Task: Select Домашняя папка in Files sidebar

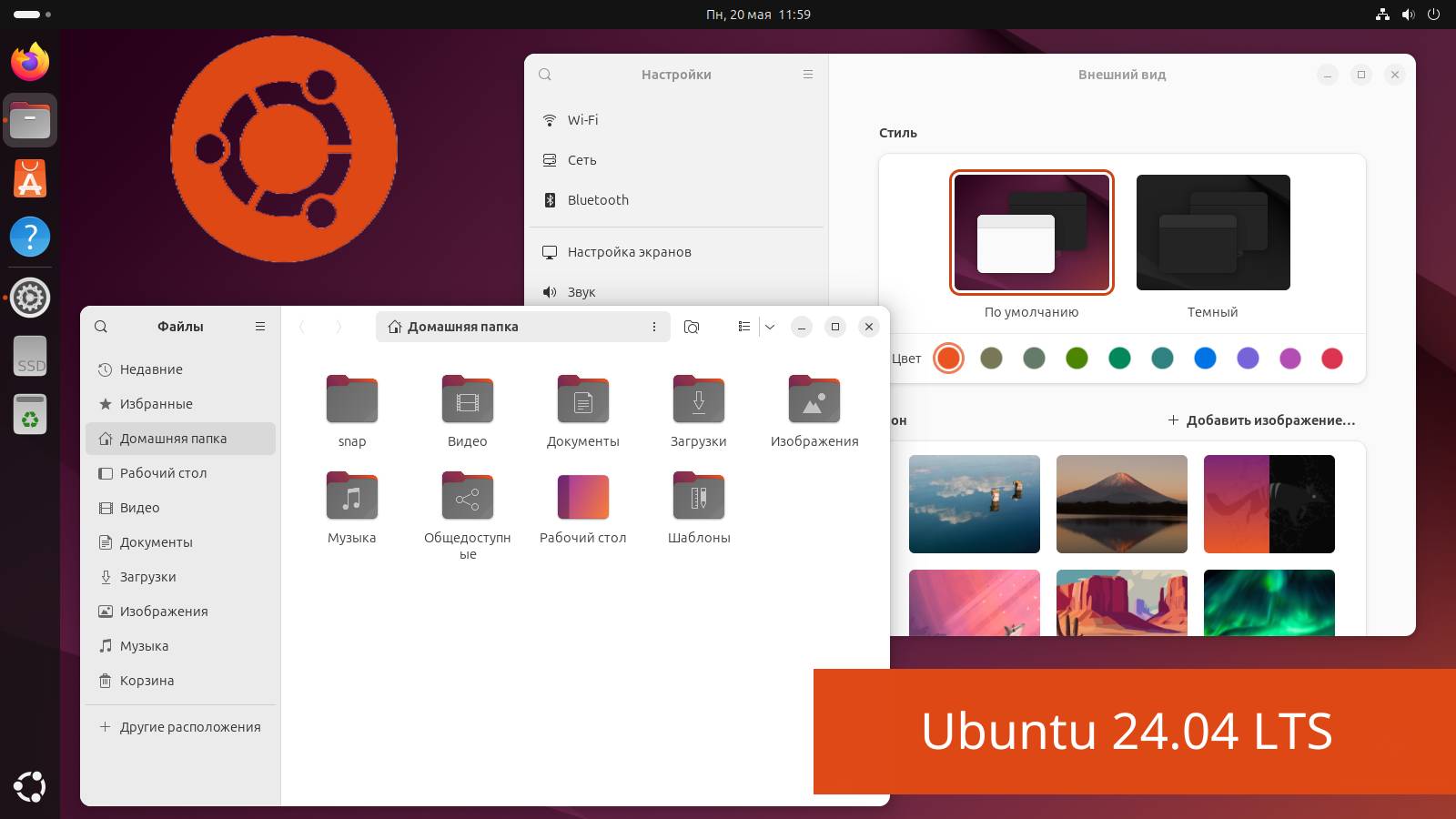Action: tap(180, 439)
